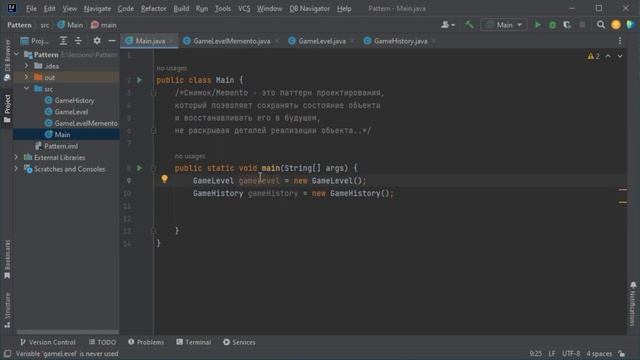Expand all in Project tool window

pos(63,41)
